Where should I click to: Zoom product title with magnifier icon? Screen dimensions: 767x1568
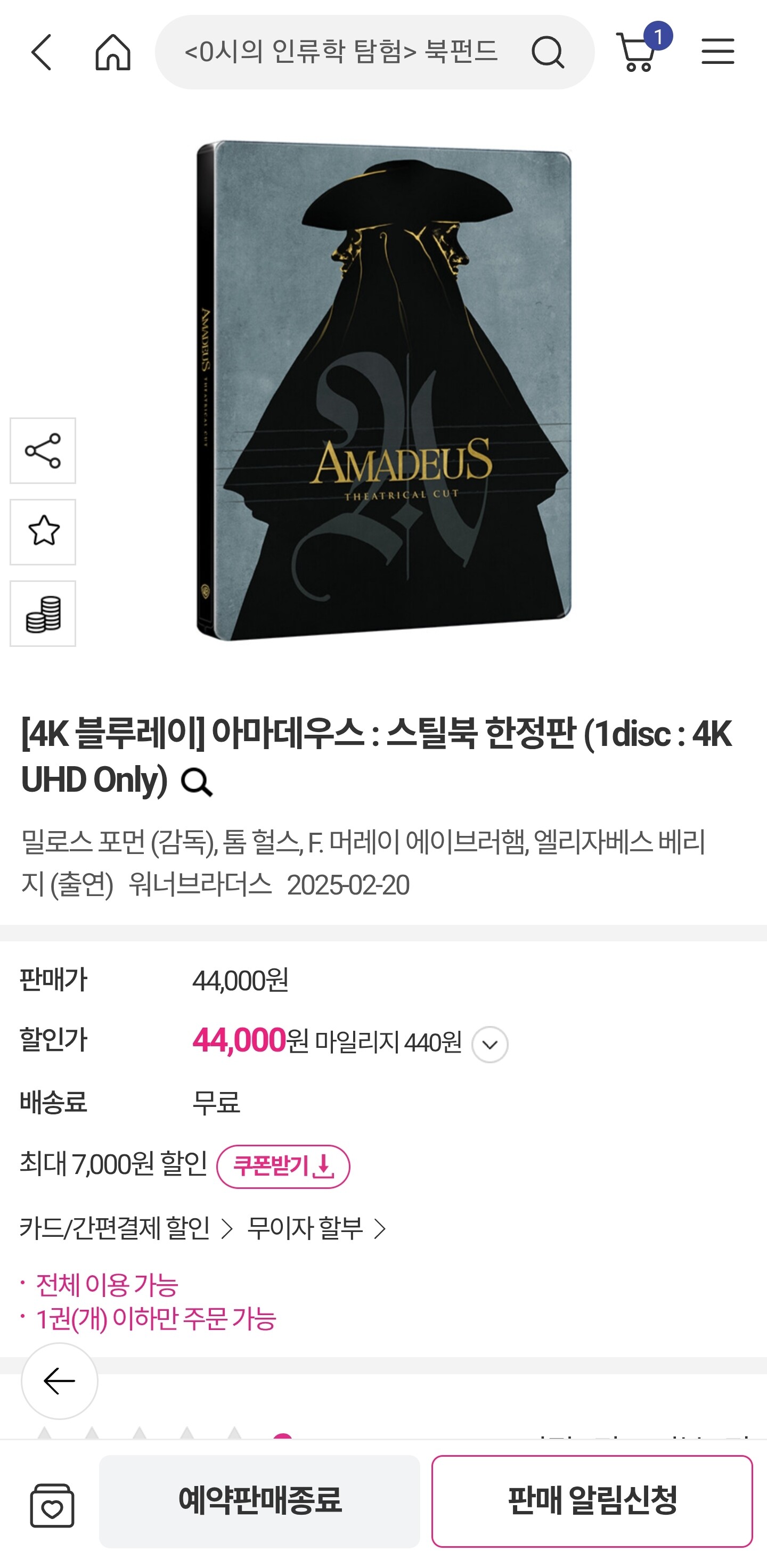pos(197,782)
